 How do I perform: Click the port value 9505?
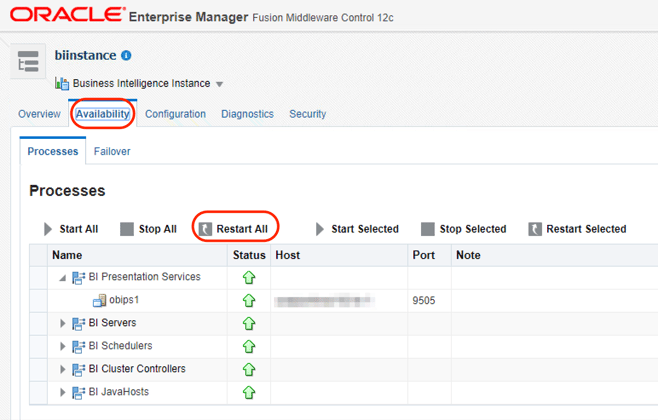(424, 300)
